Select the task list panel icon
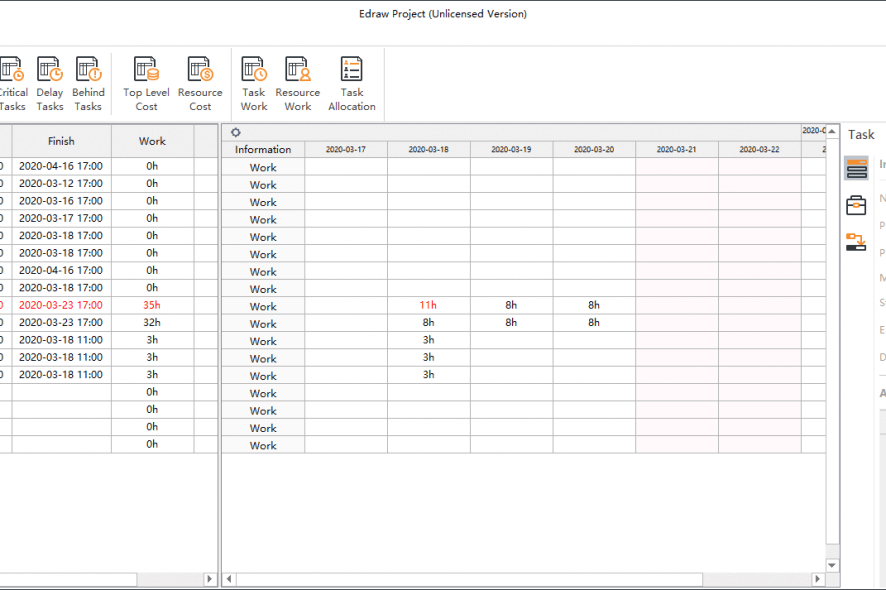886x590 pixels. (x=856, y=168)
